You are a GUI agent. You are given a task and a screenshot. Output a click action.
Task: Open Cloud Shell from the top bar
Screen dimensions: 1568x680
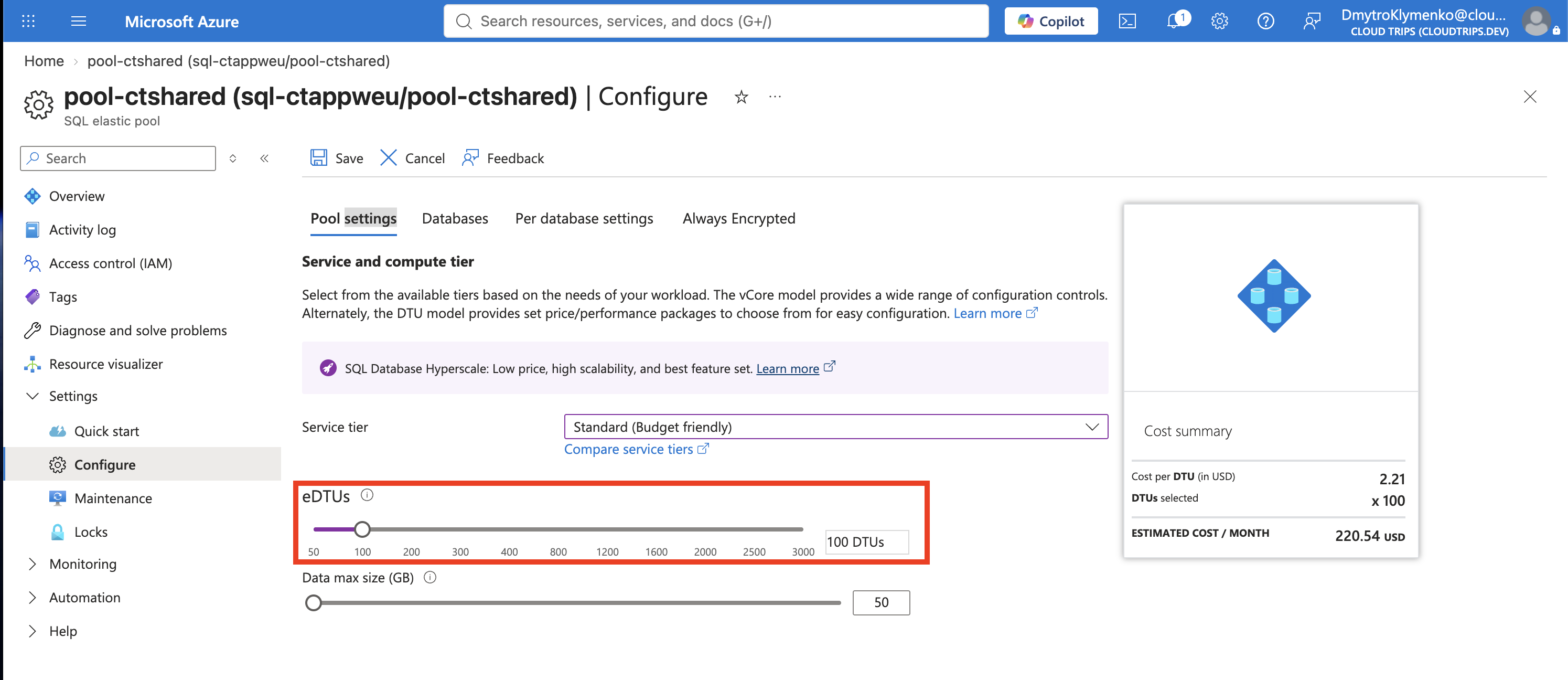coord(1127,22)
